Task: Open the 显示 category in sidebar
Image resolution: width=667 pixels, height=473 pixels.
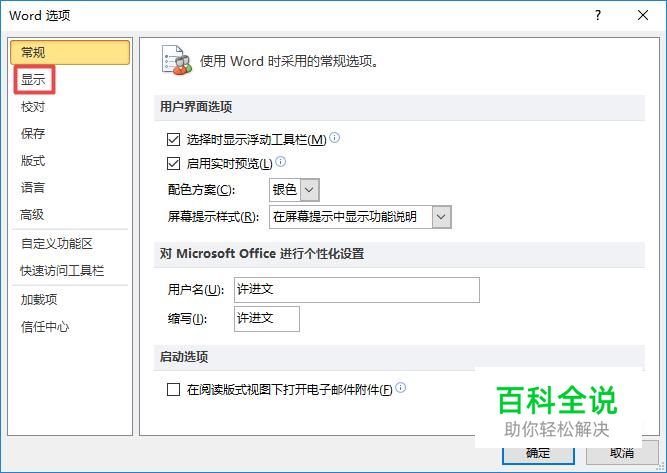Action: [x=33, y=80]
